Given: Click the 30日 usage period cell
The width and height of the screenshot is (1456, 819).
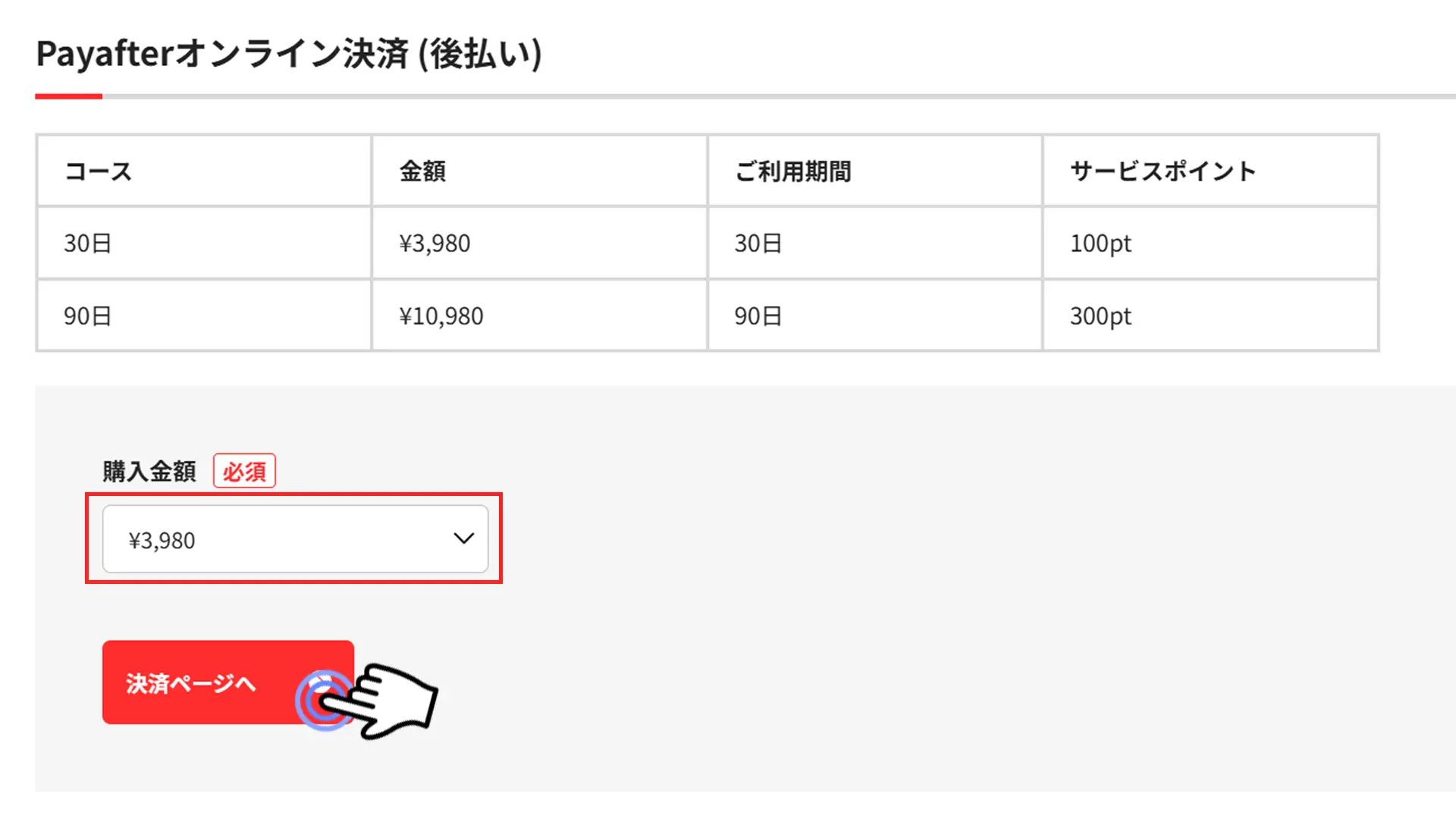Looking at the screenshot, I should click(x=875, y=243).
